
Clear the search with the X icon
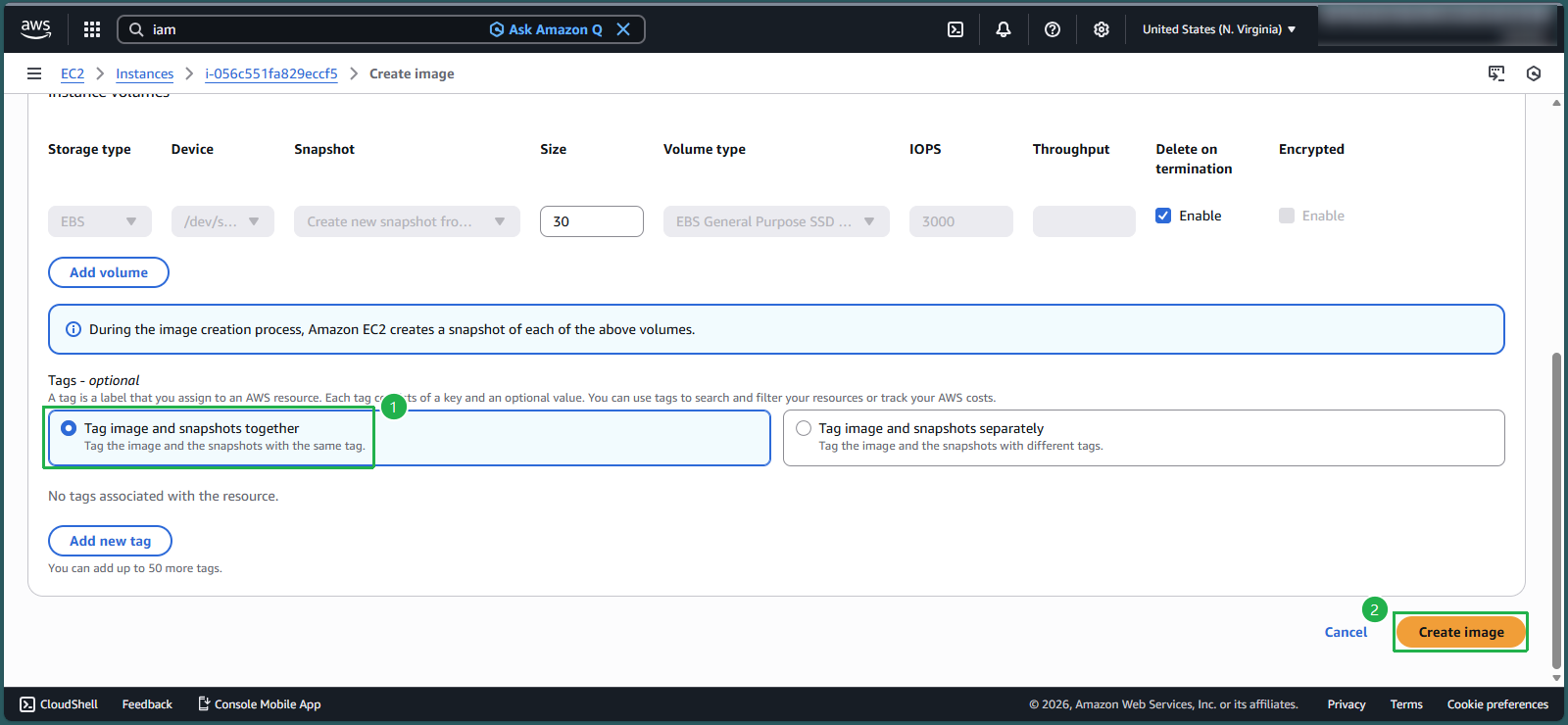(623, 29)
